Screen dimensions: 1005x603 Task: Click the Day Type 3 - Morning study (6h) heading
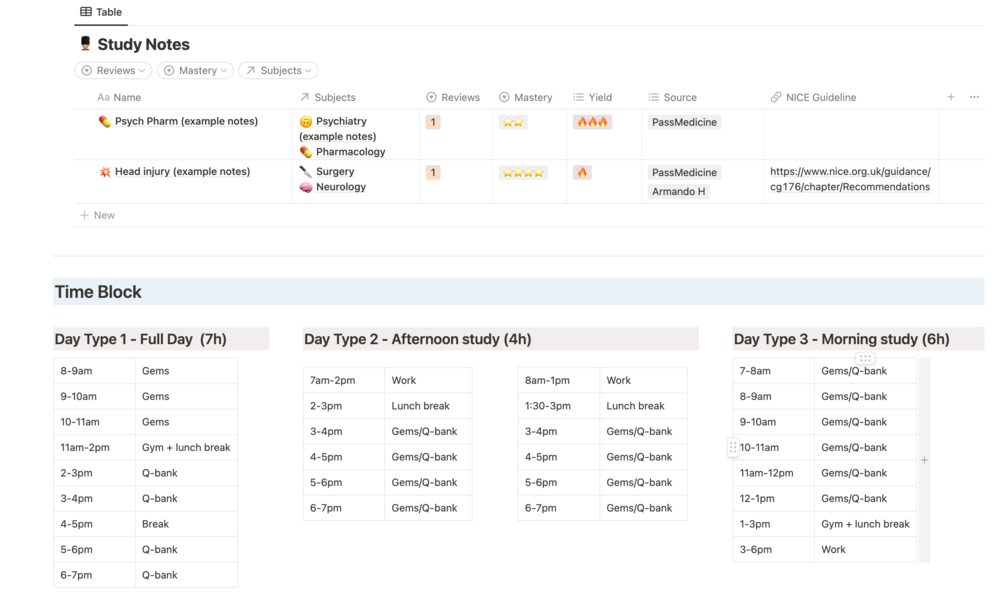click(842, 339)
